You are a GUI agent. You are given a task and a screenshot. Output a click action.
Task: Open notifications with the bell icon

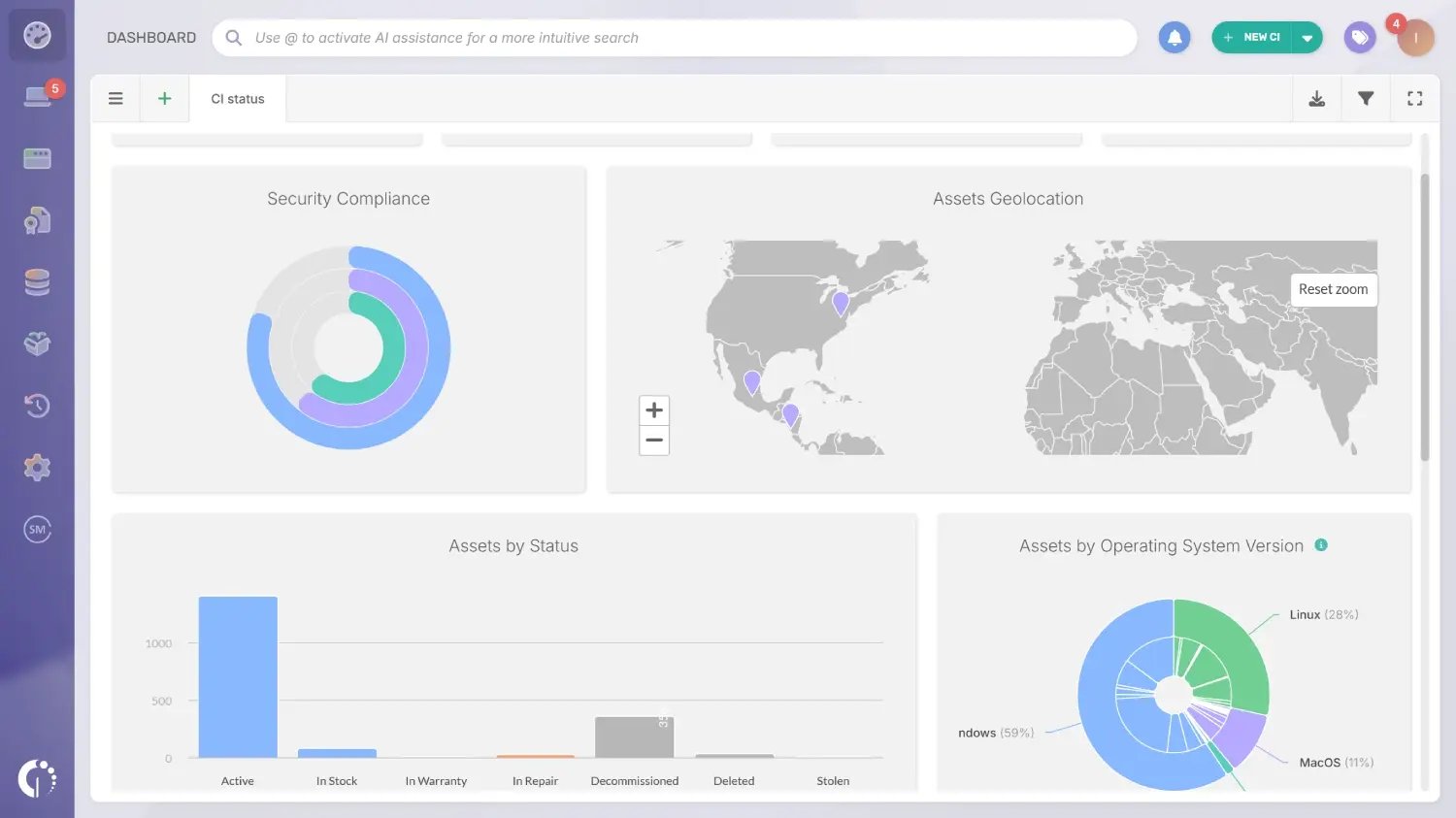click(1175, 37)
